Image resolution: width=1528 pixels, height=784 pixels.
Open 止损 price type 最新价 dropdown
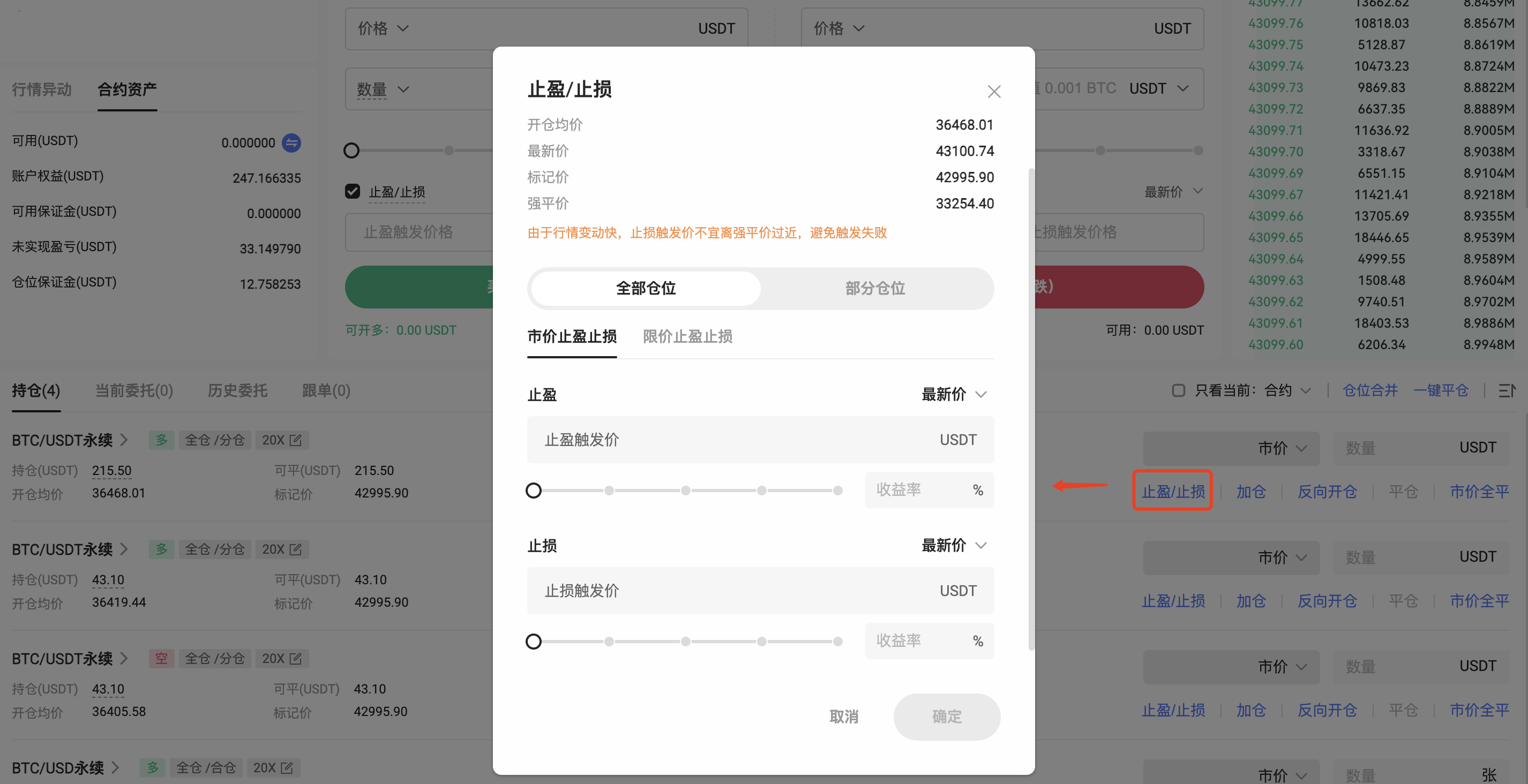click(954, 545)
